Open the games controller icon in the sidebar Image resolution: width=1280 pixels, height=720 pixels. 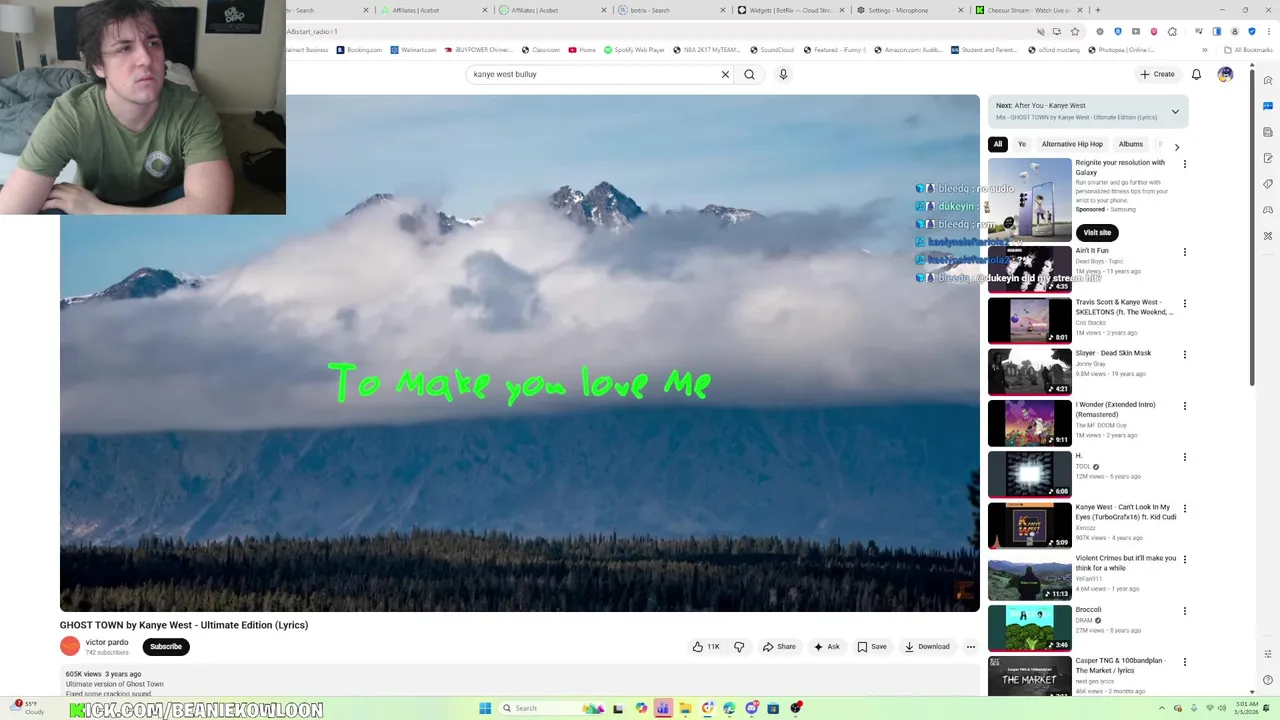pyautogui.click(x=1268, y=210)
